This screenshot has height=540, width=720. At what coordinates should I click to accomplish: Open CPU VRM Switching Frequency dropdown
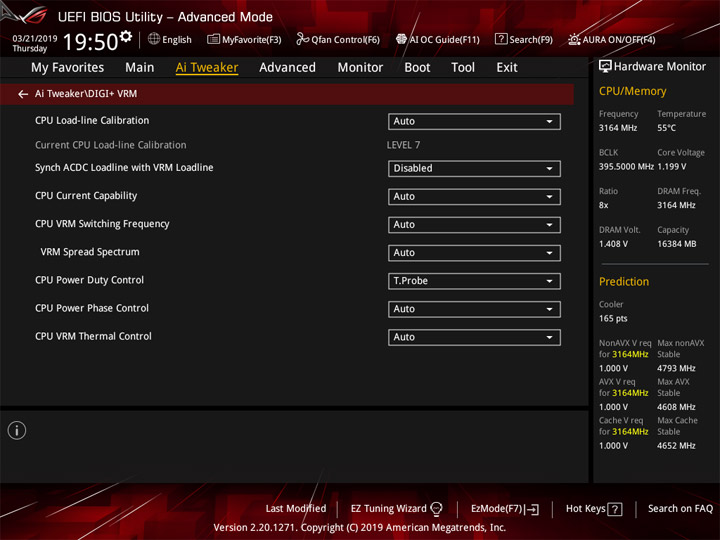(x=474, y=225)
